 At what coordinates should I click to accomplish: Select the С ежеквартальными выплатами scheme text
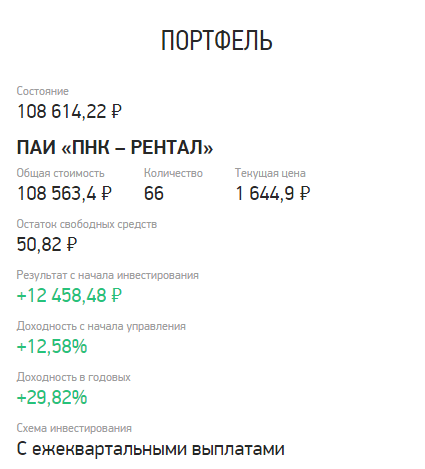coord(150,449)
